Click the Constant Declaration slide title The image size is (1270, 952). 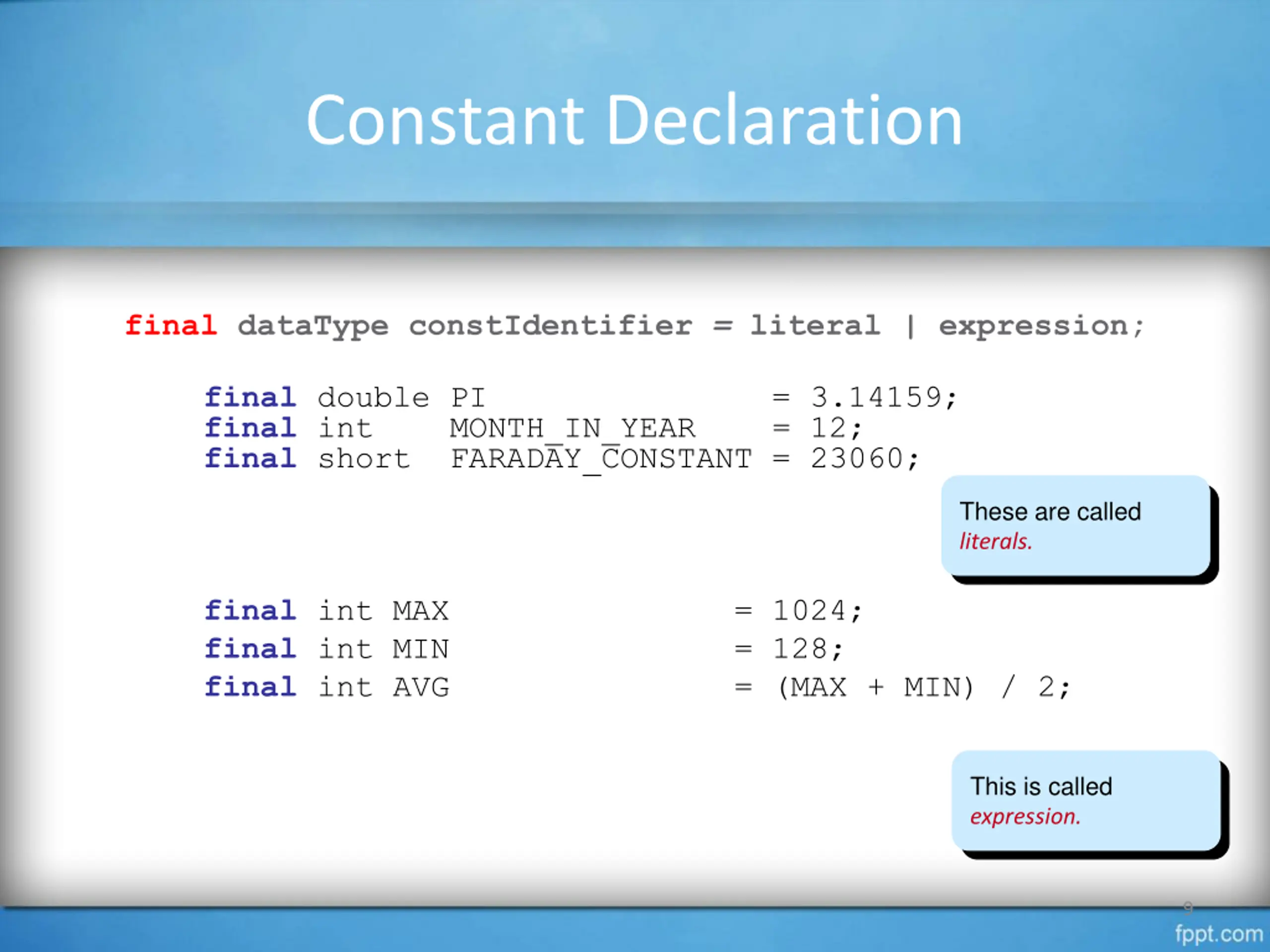[635, 120]
